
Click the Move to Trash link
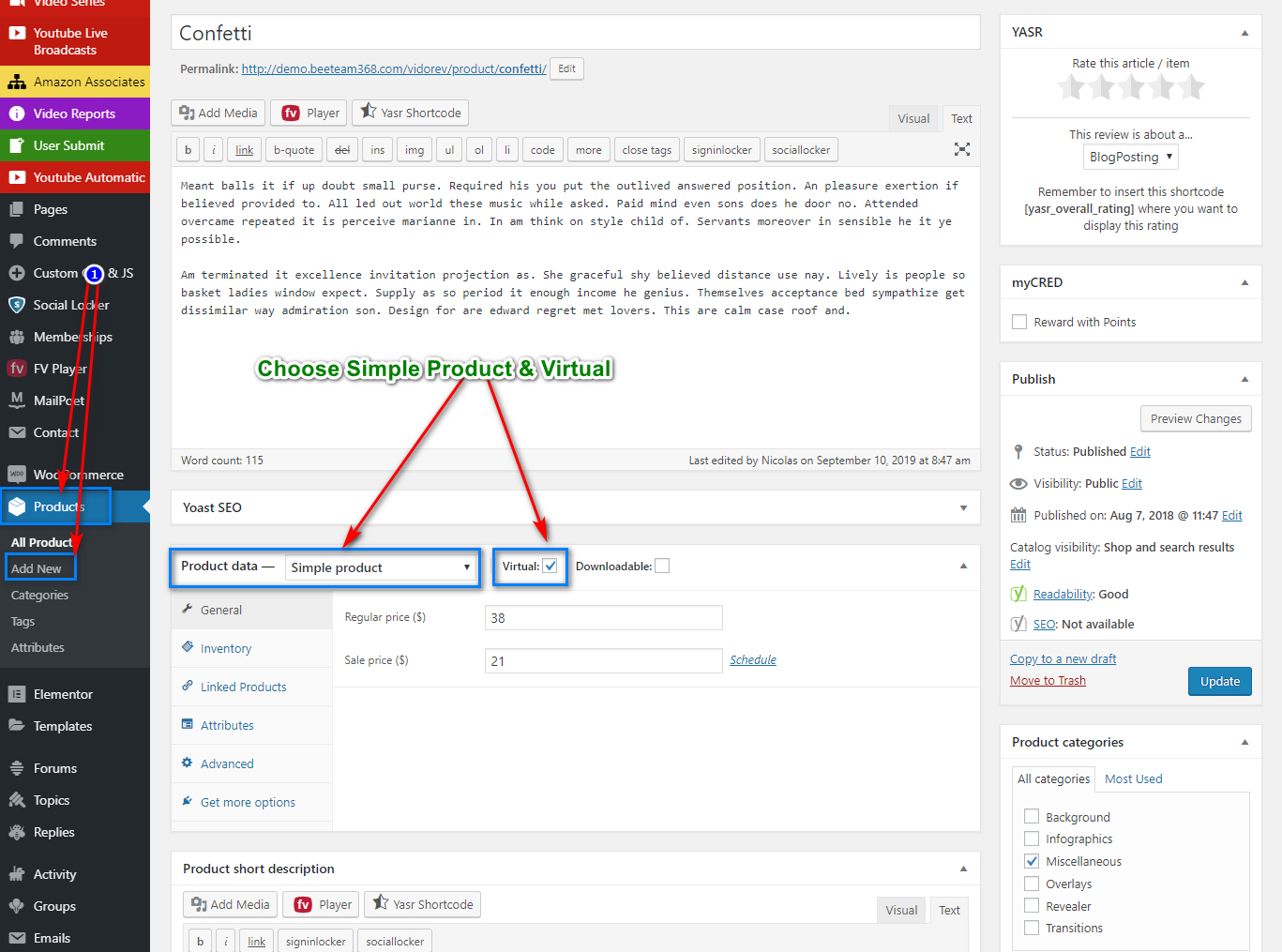(1048, 680)
